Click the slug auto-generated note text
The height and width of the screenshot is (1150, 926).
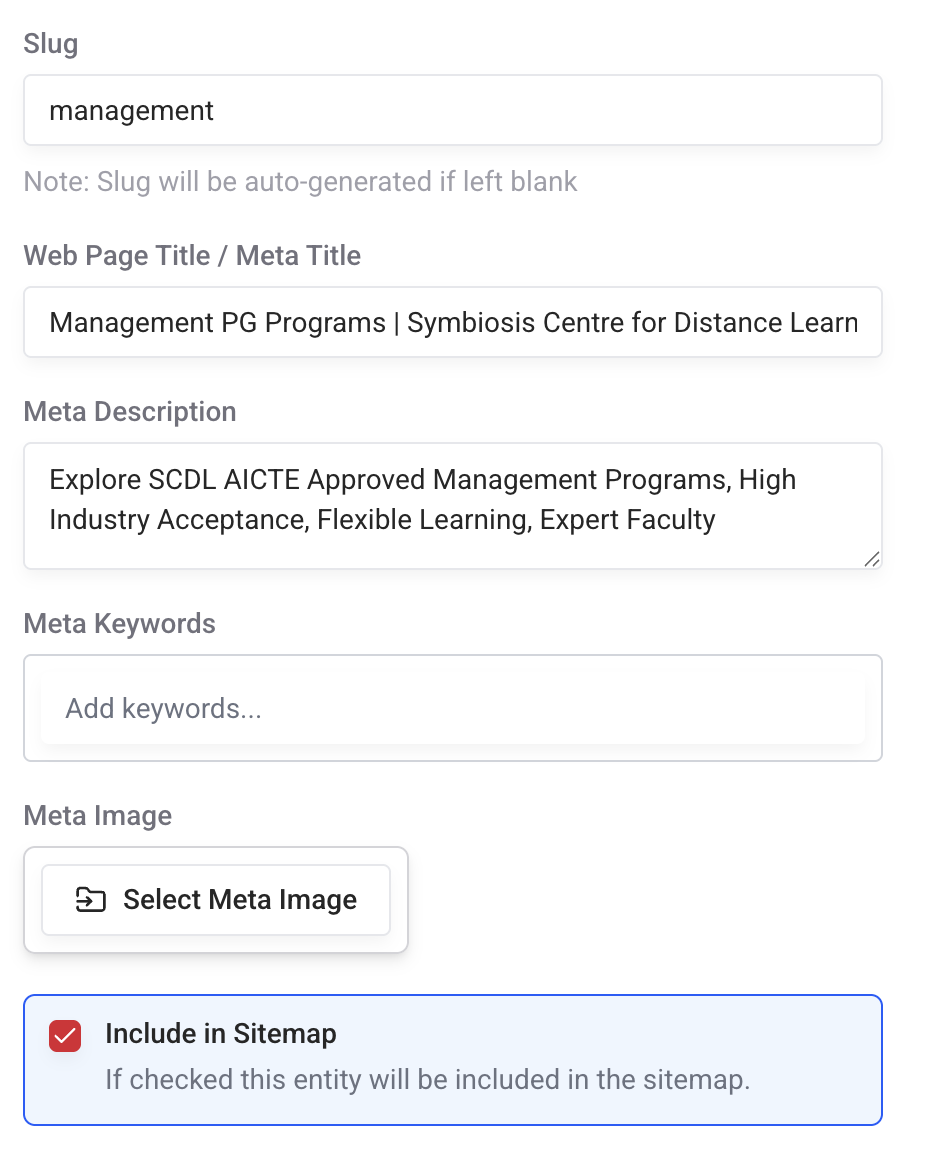click(x=300, y=182)
